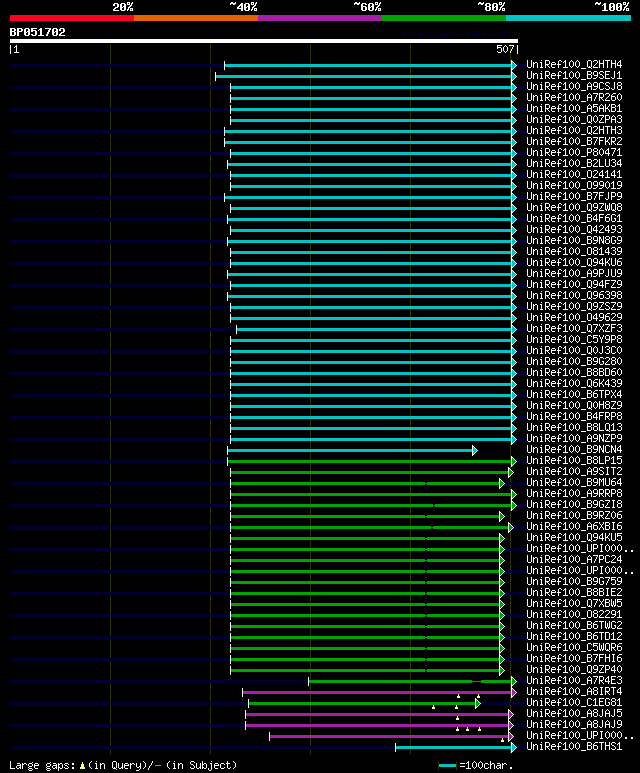
Task: Click query end position 507
Action: coord(505,49)
